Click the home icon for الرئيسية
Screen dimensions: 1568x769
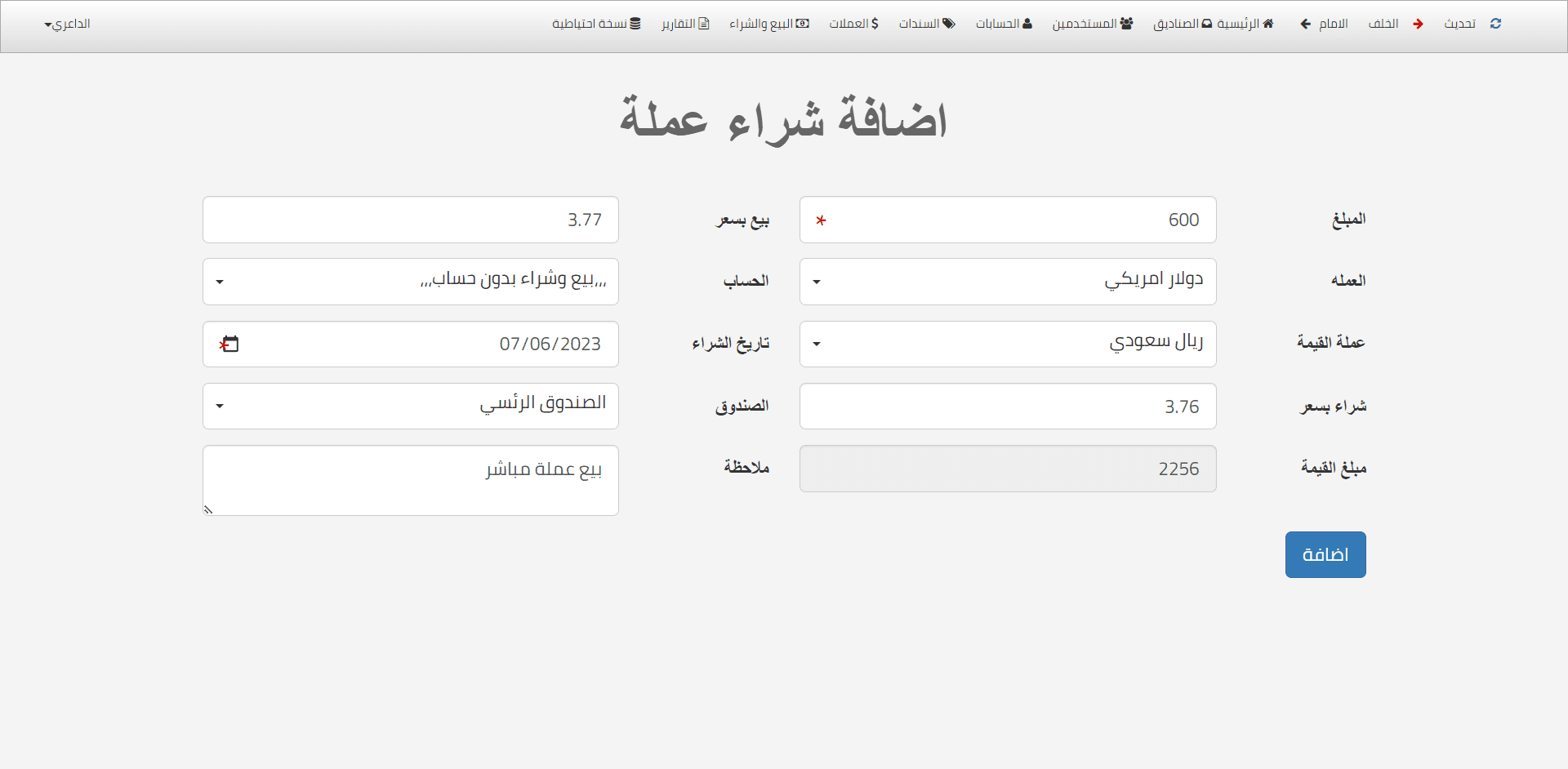1268,24
